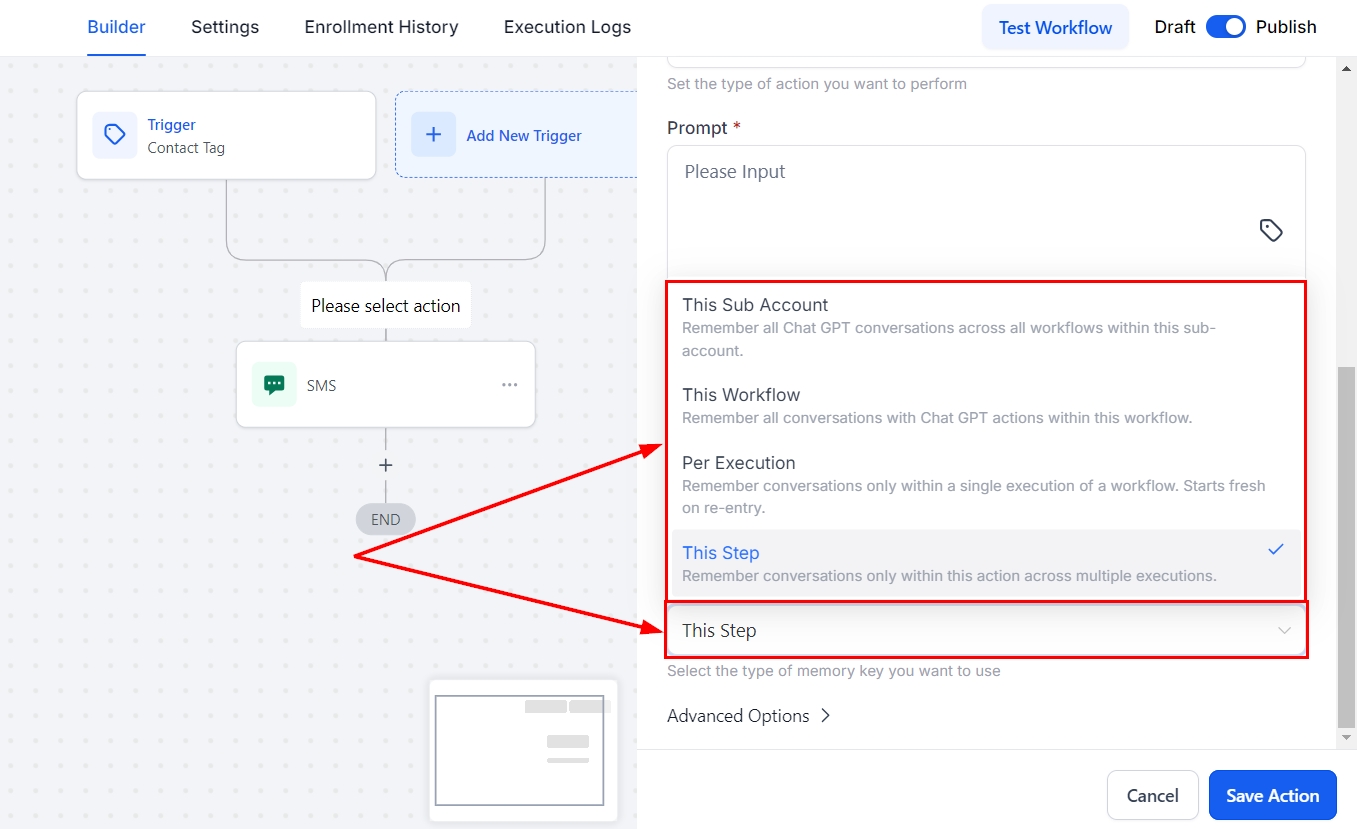Open the SMS action three-dot menu

(x=509, y=385)
